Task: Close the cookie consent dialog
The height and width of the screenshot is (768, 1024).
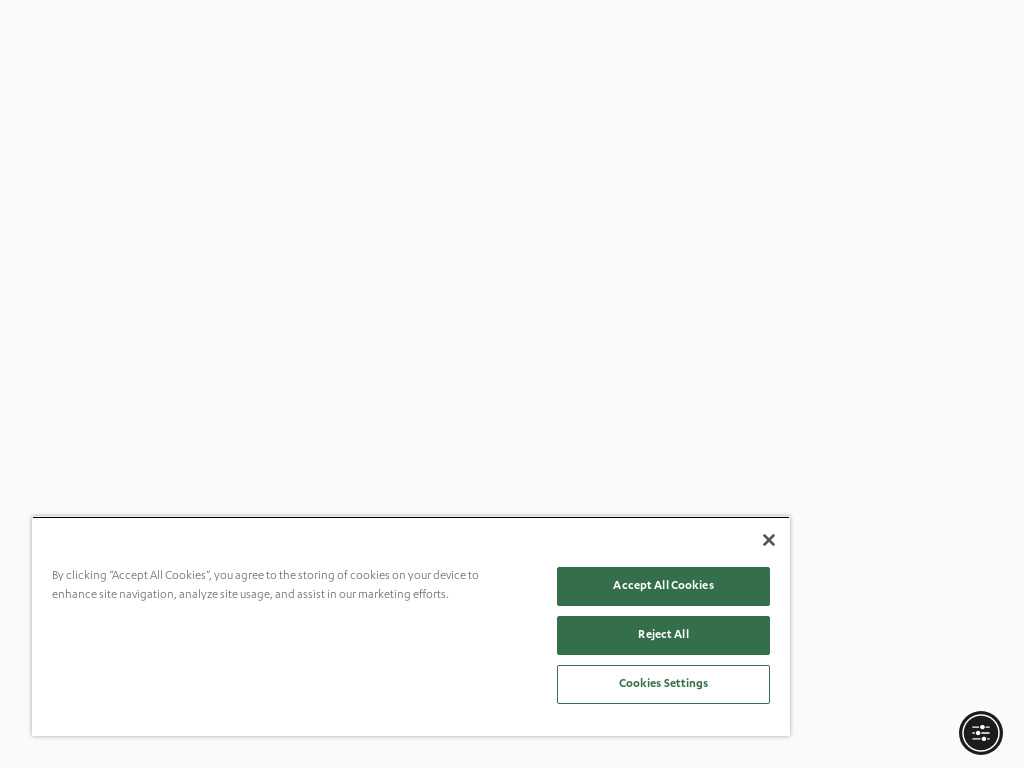Action: click(769, 540)
